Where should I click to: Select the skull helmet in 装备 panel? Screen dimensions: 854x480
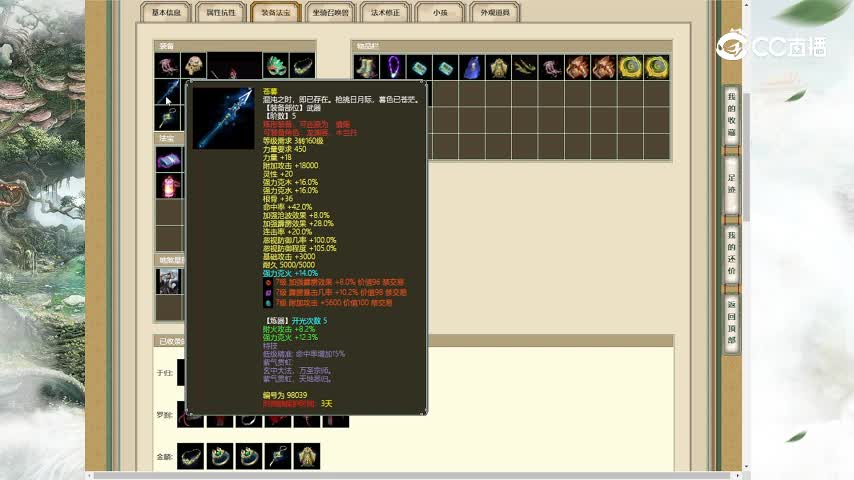click(194, 66)
